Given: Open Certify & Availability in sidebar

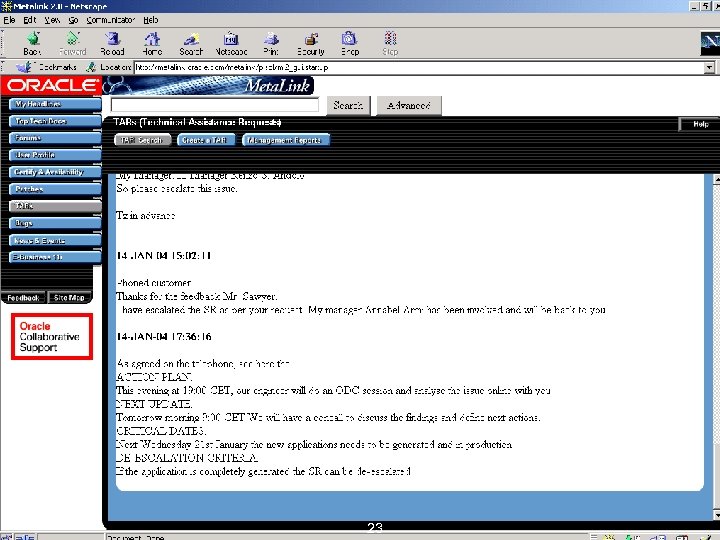Looking at the screenshot, I should point(55,172).
